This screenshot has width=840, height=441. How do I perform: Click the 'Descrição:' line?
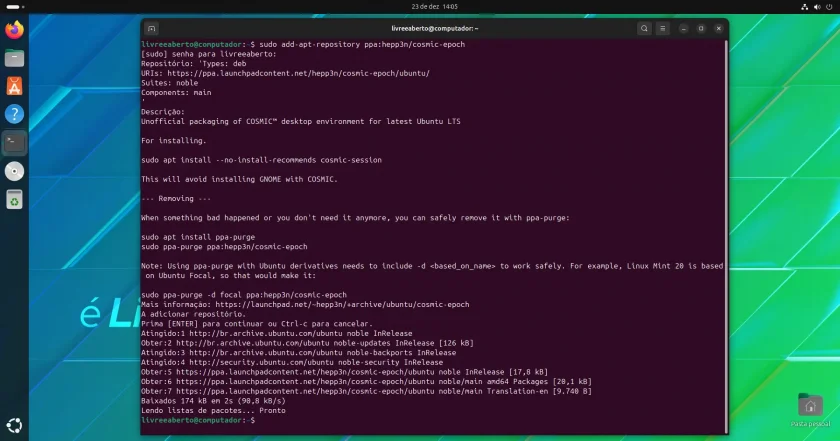[163, 112]
